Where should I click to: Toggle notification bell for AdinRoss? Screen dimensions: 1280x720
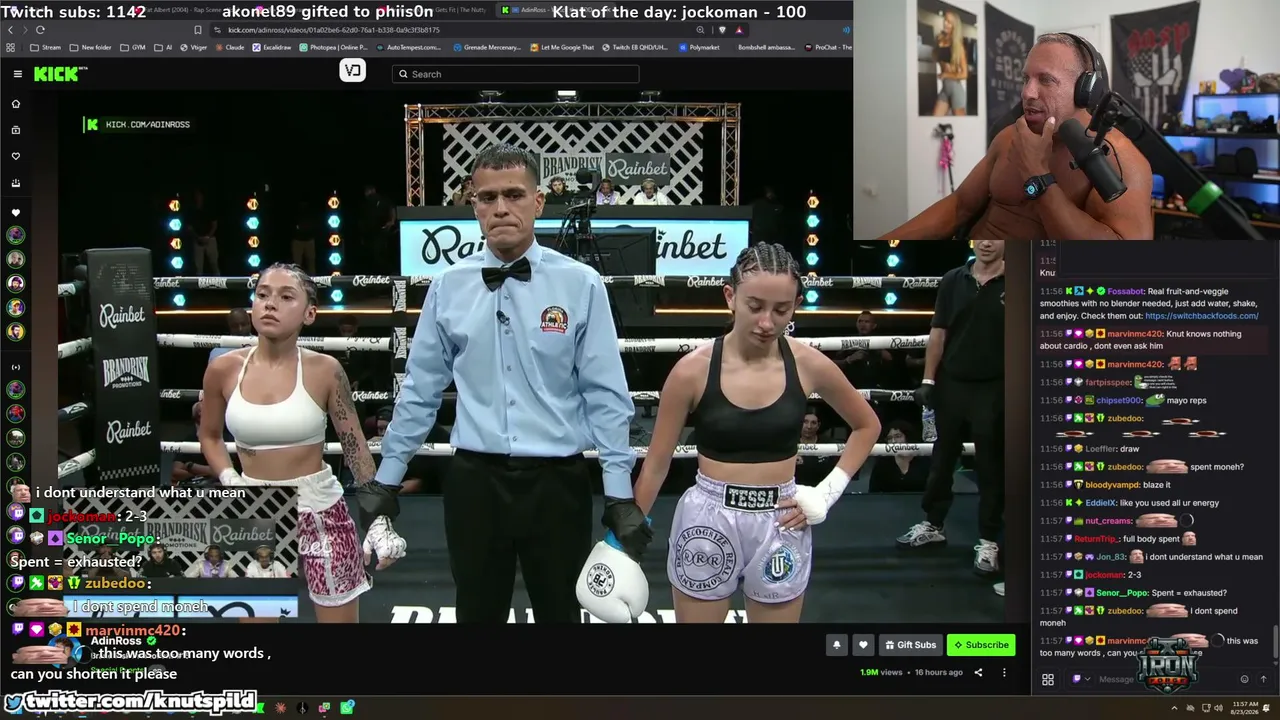(x=837, y=645)
